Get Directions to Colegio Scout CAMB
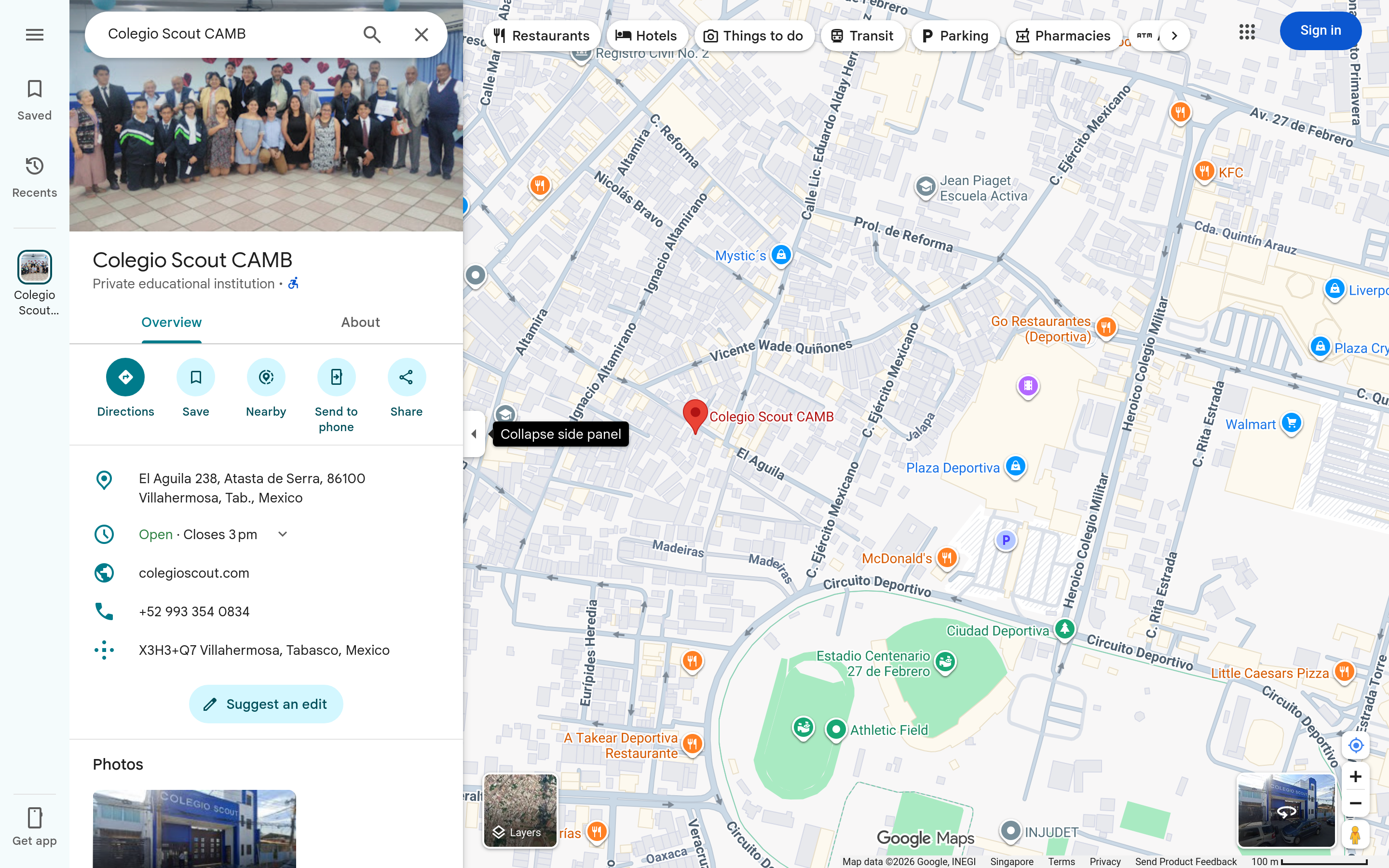 [x=125, y=389]
